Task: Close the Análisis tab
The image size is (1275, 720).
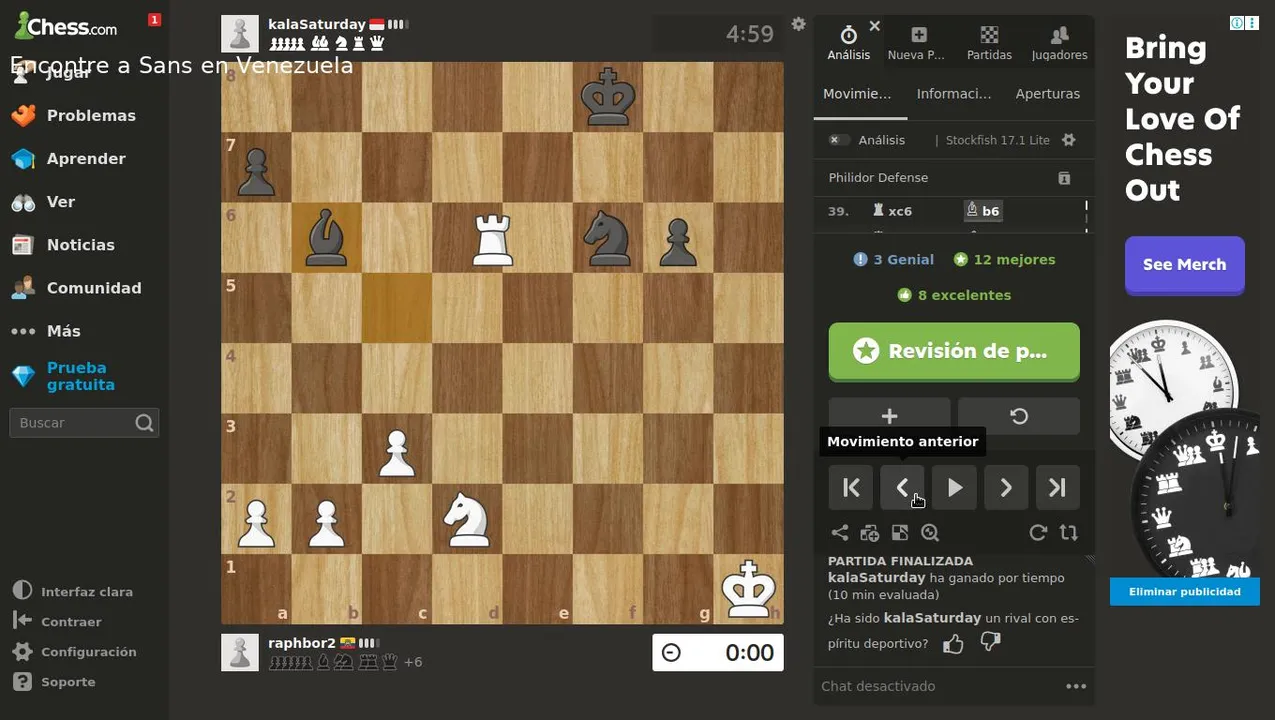Action: point(875,26)
